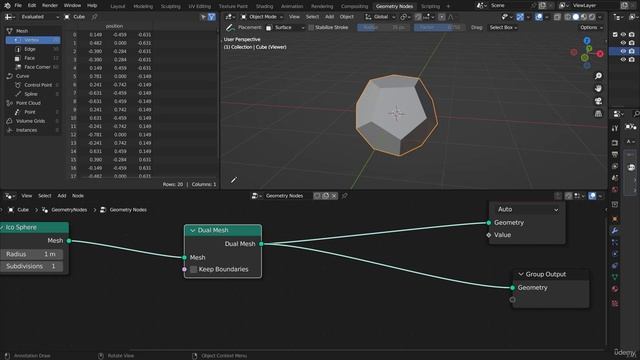Click the Ico Sphere Radius field
The width and height of the screenshot is (640, 360).
[32, 254]
